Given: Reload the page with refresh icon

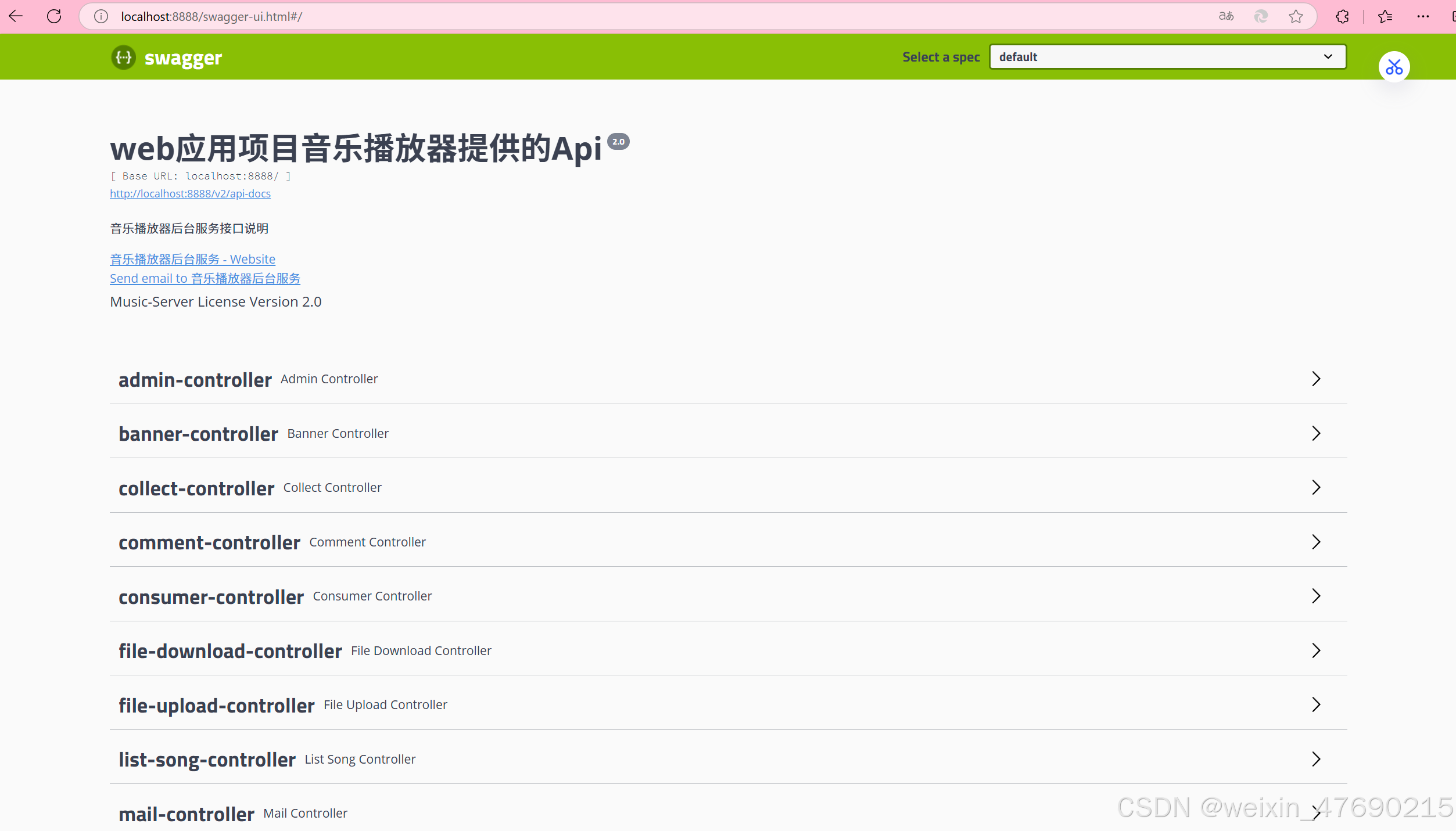Looking at the screenshot, I should coord(54,16).
